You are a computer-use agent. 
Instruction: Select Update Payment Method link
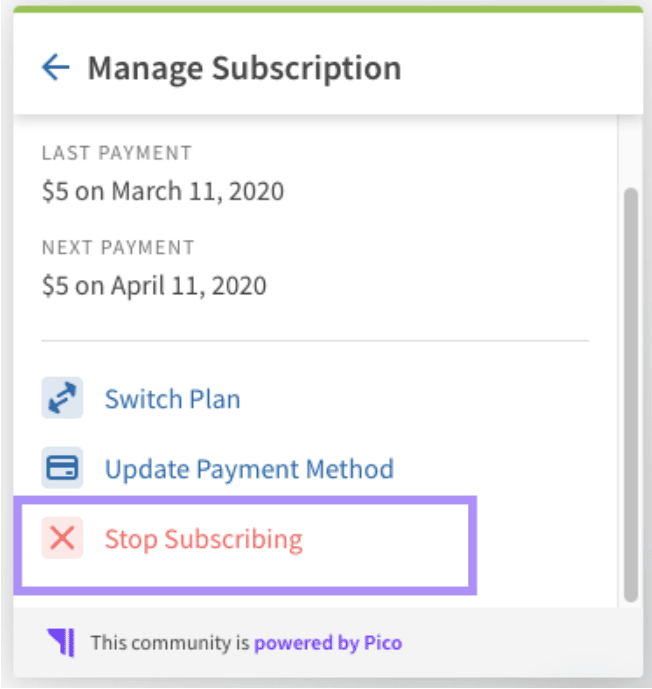point(249,469)
